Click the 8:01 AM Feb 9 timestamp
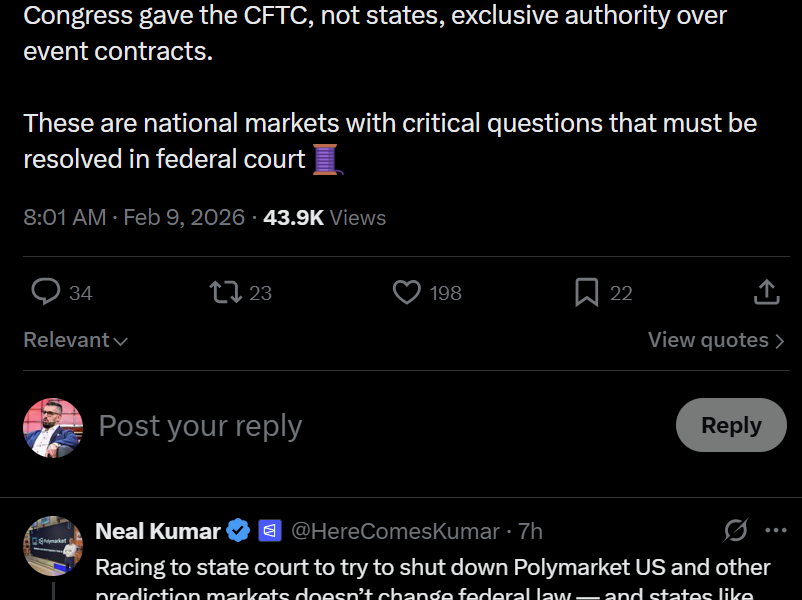Screen dimensions: 802x600 click(134, 217)
